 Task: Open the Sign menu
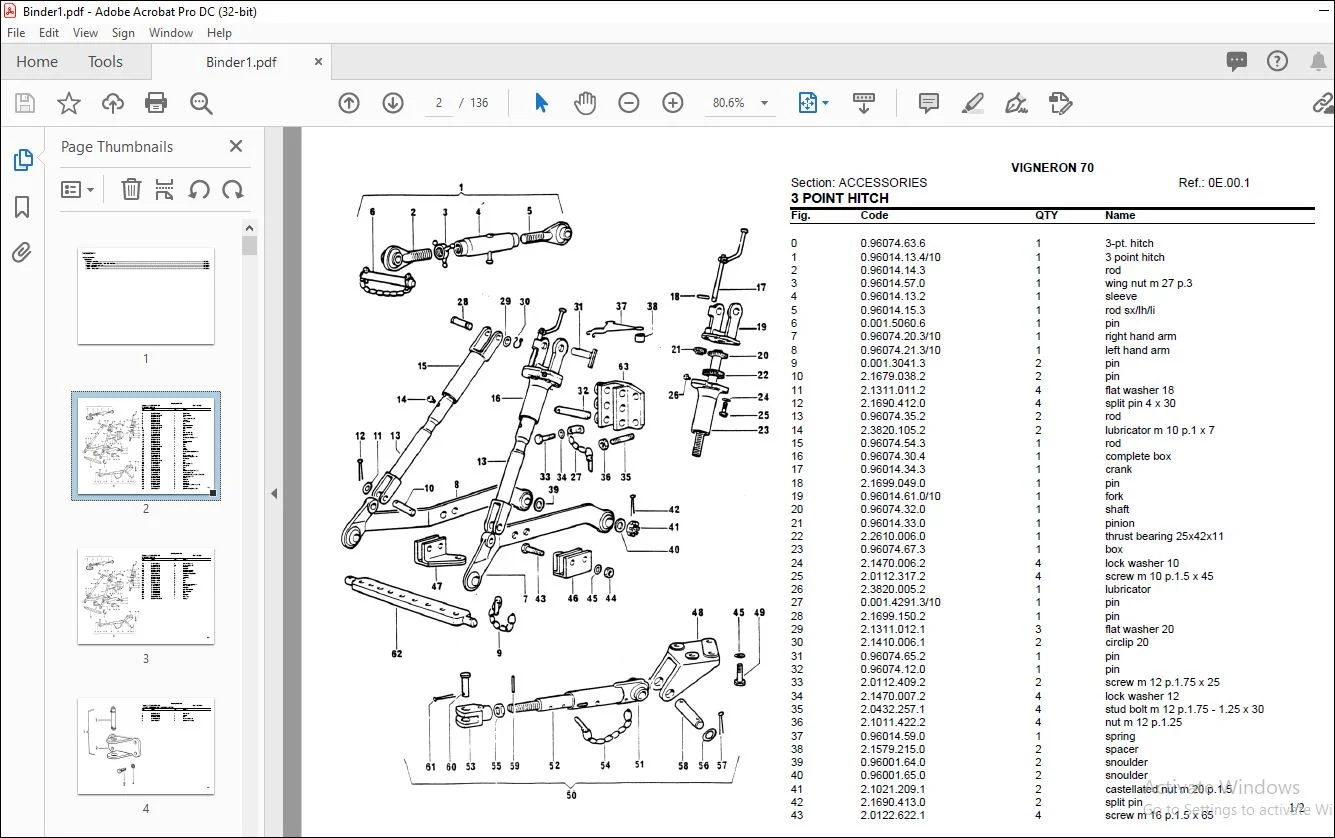coord(123,33)
